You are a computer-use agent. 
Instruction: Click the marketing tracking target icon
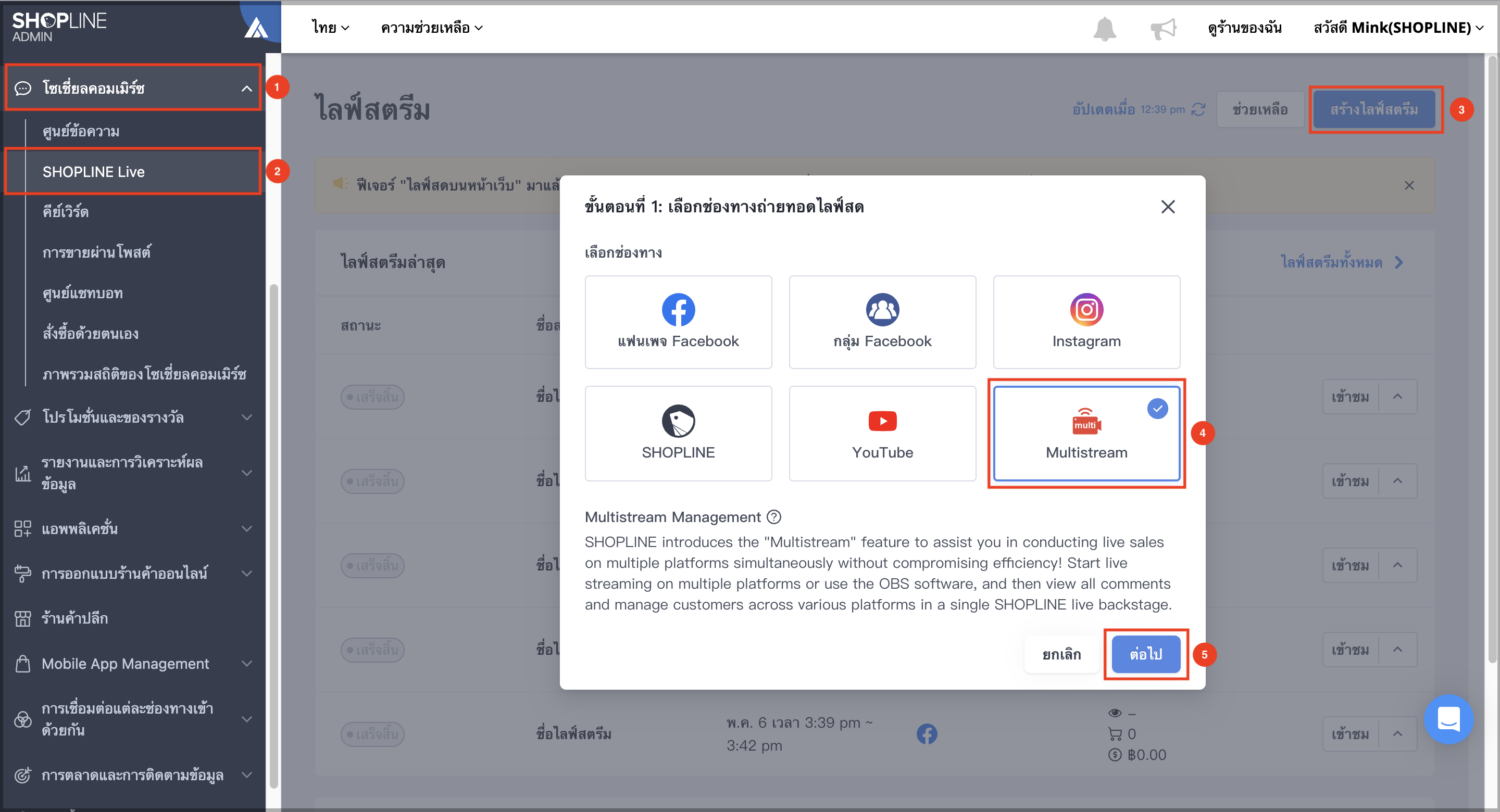coord(23,775)
